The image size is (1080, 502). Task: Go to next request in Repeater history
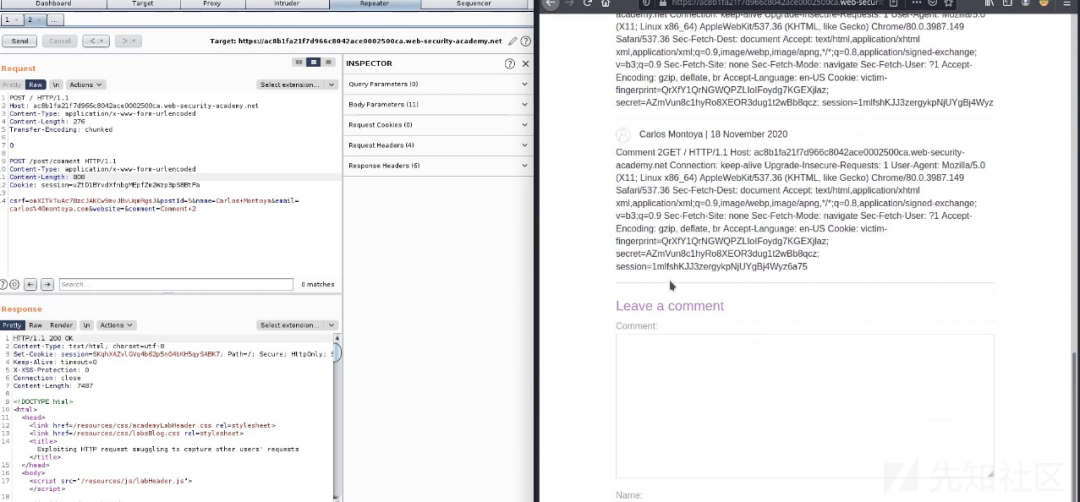pos(128,41)
